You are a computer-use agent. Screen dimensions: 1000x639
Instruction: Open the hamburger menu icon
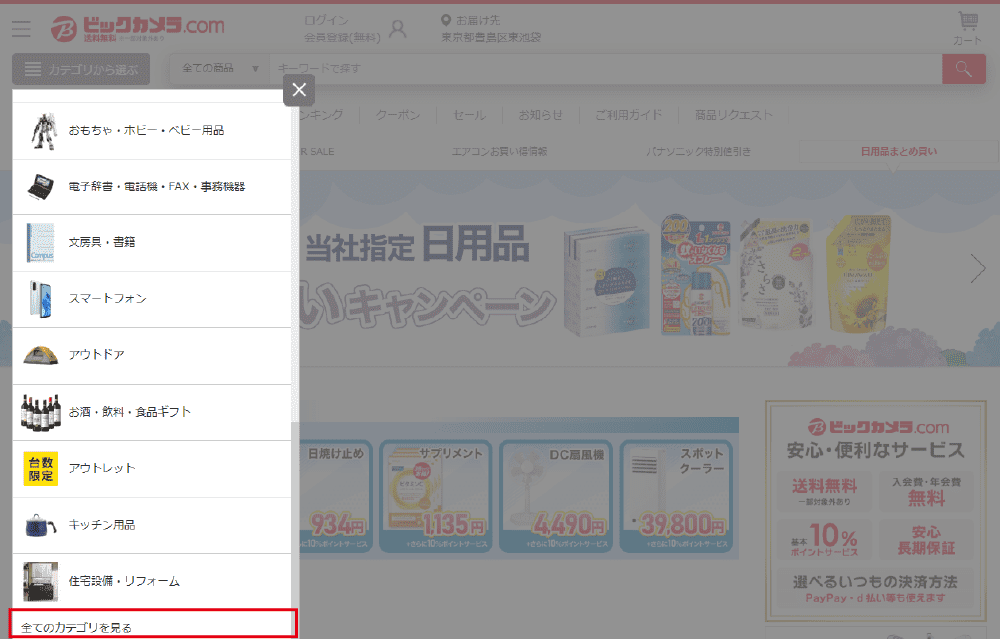click(21, 29)
